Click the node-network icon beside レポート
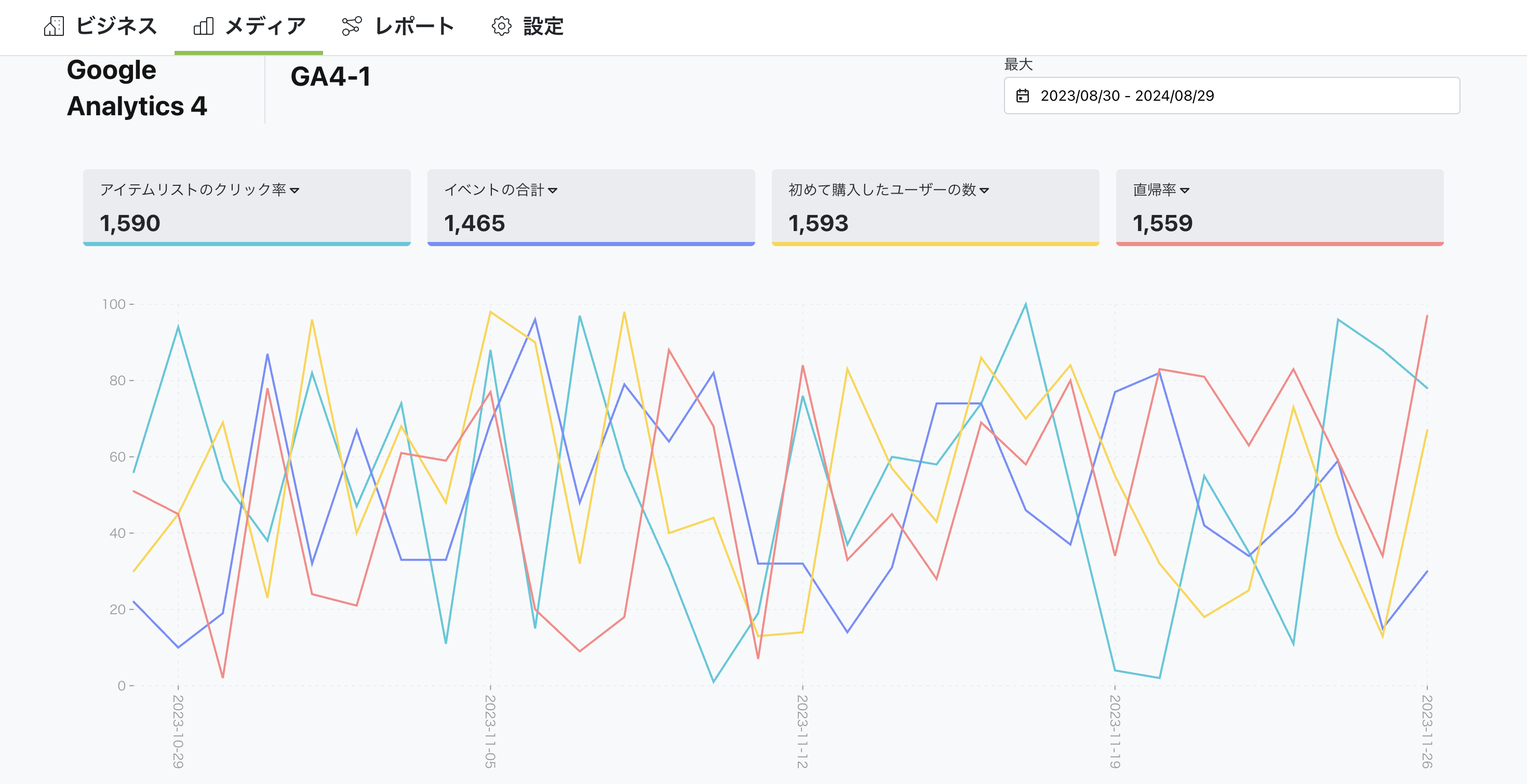 pyautogui.click(x=351, y=26)
